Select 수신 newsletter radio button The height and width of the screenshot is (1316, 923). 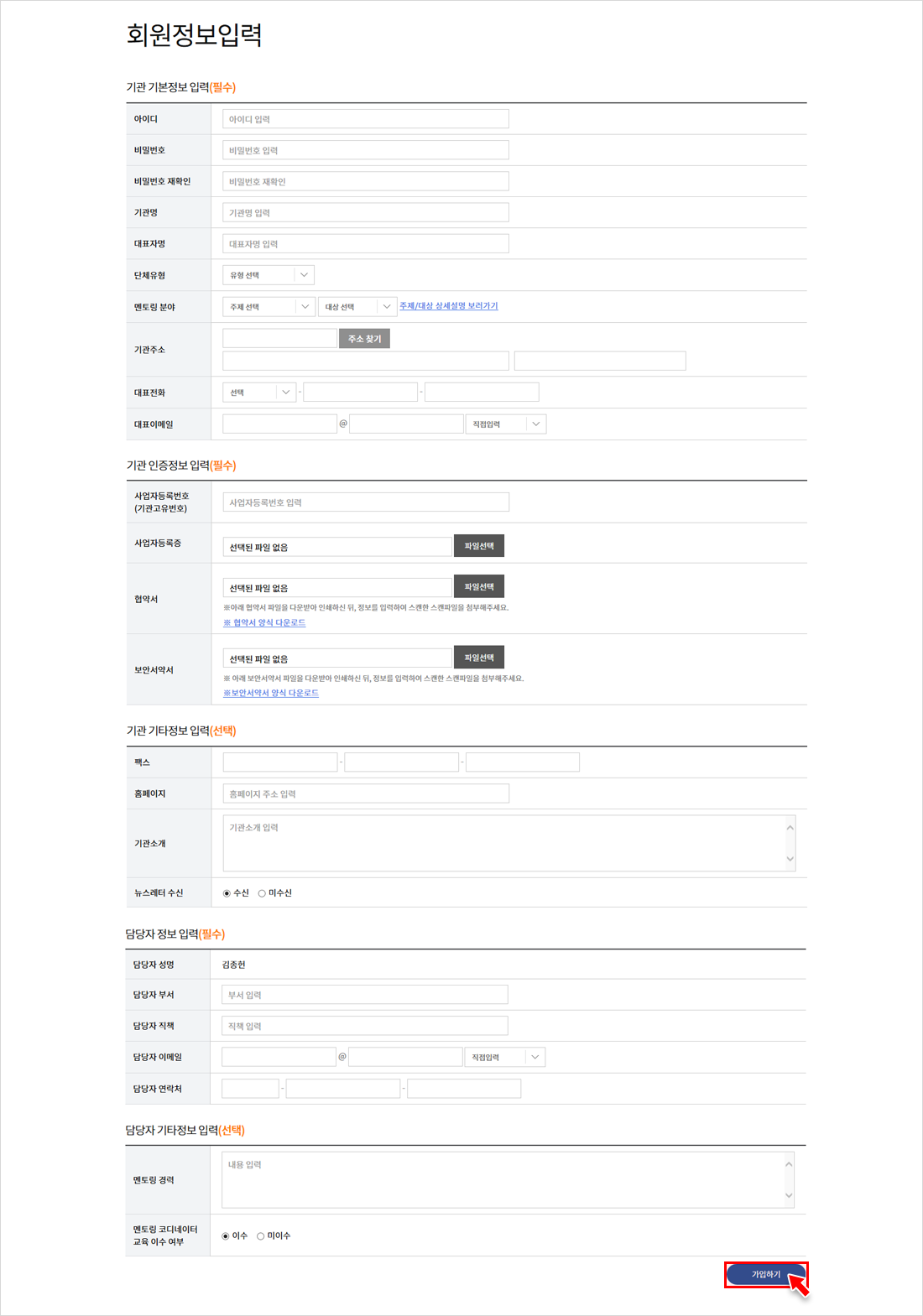(x=227, y=893)
